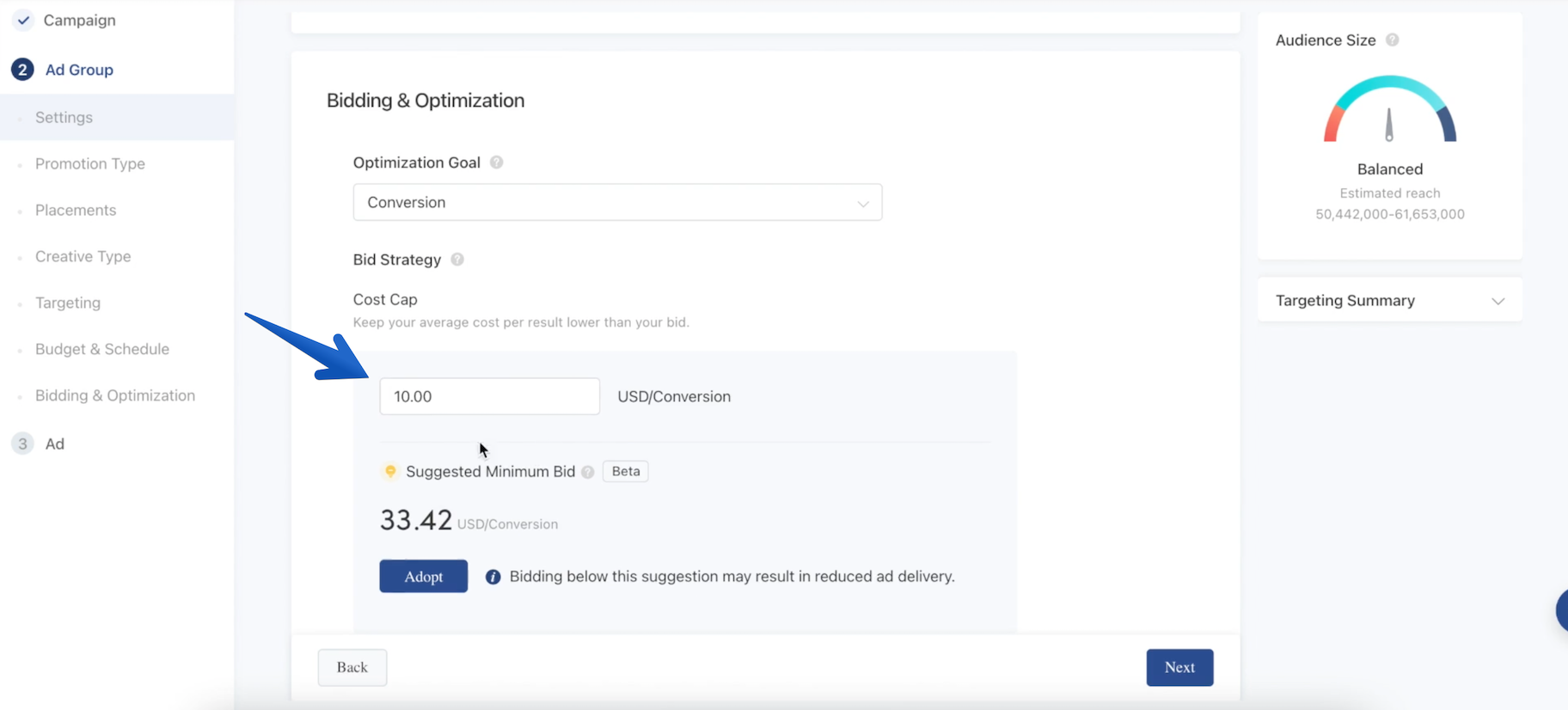Click the Campaign checkmark step icon
The width and height of the screenshot is (1568, 710).
click(x=23, y=20)
